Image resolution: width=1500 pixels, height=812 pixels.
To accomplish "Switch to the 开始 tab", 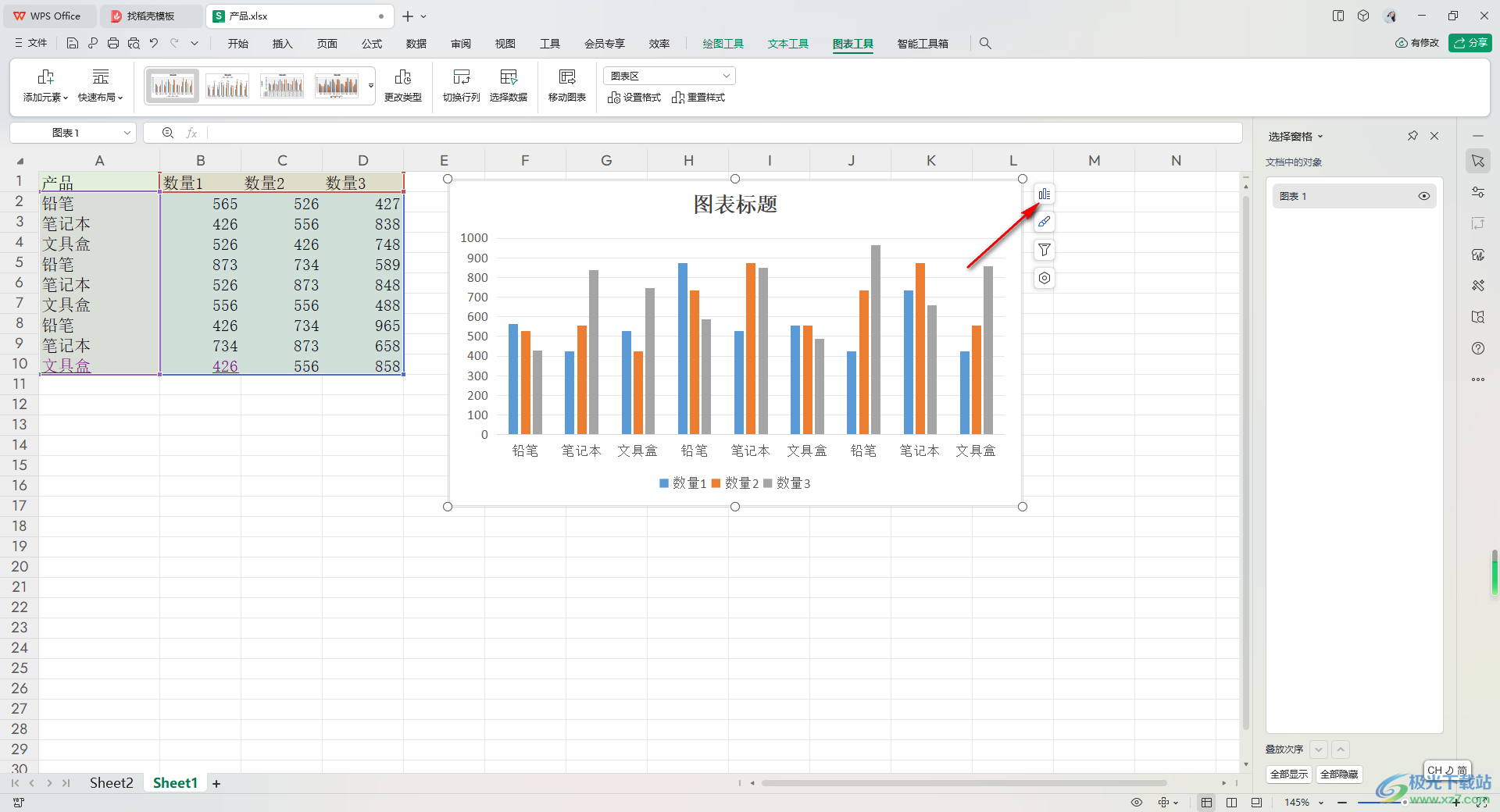I will pos(238,44).
